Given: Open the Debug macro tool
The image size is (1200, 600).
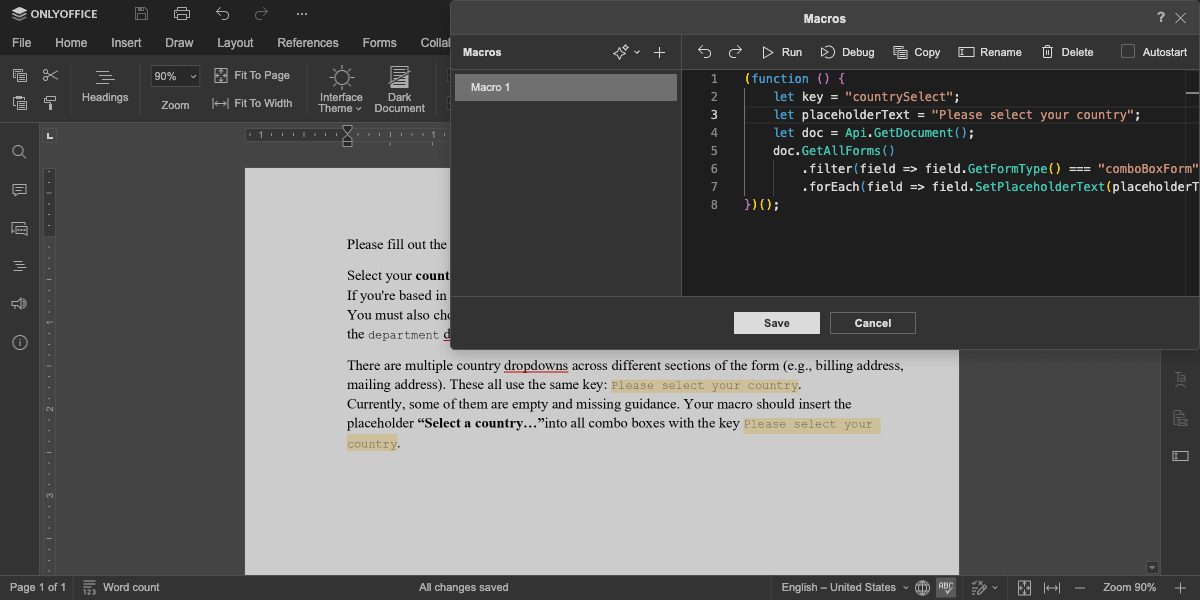Looking at the screenshot, I should pos(847,52).
